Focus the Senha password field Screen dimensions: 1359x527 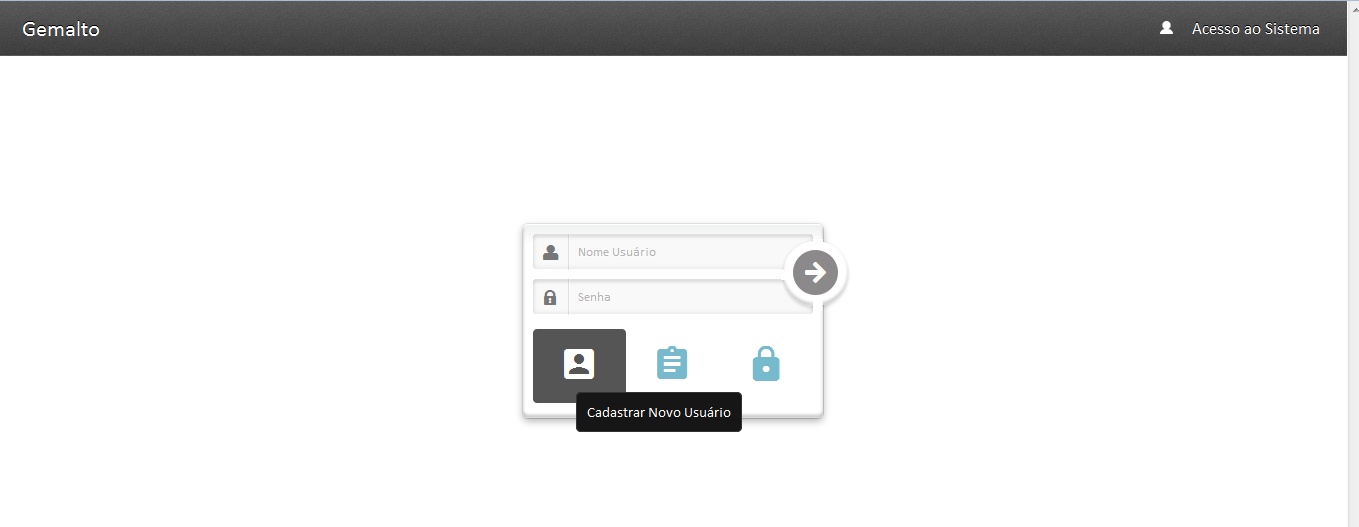[689, 297]
